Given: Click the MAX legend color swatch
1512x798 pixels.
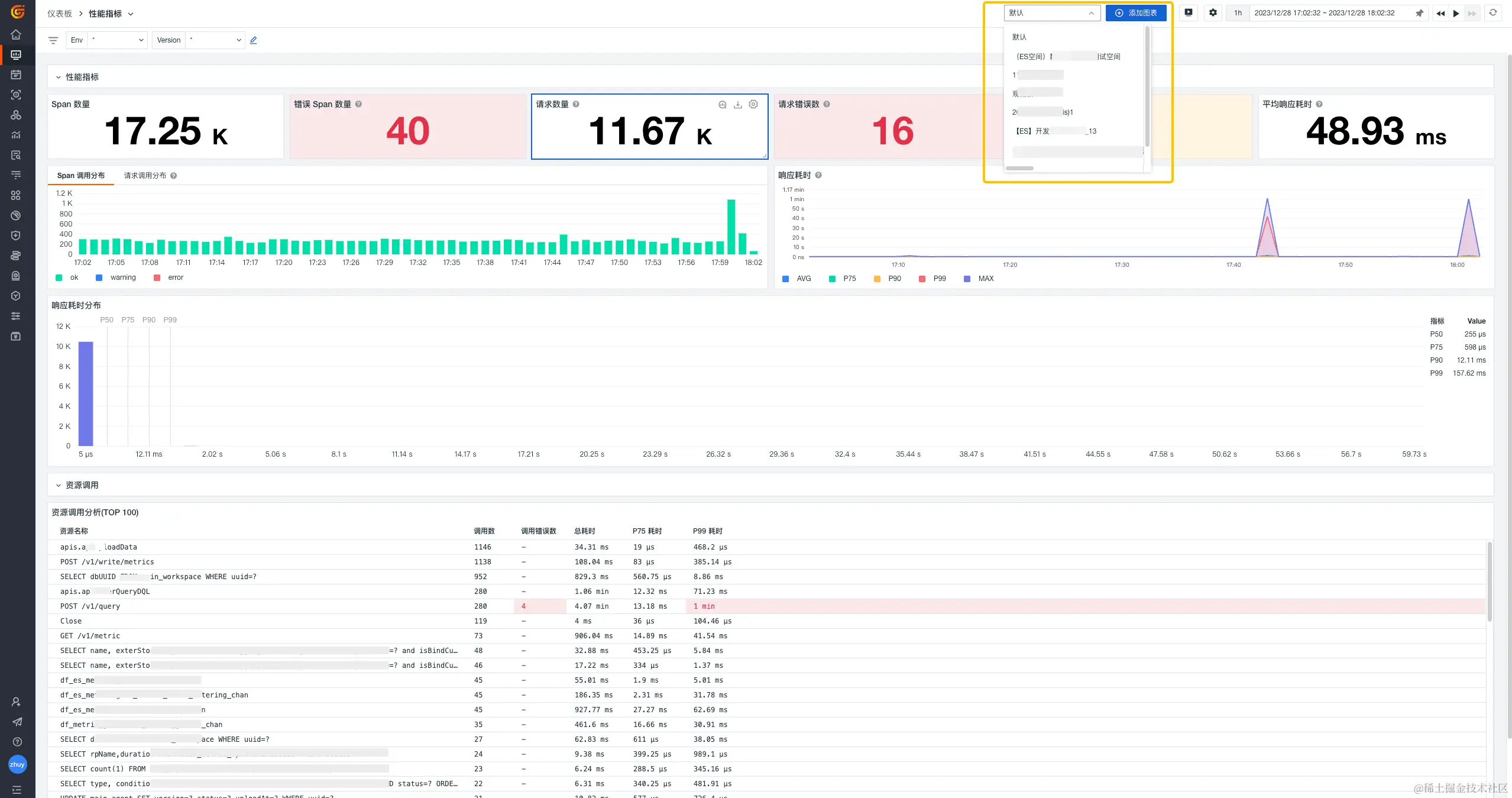Looking at the screenshot, I should pos(967,279).
